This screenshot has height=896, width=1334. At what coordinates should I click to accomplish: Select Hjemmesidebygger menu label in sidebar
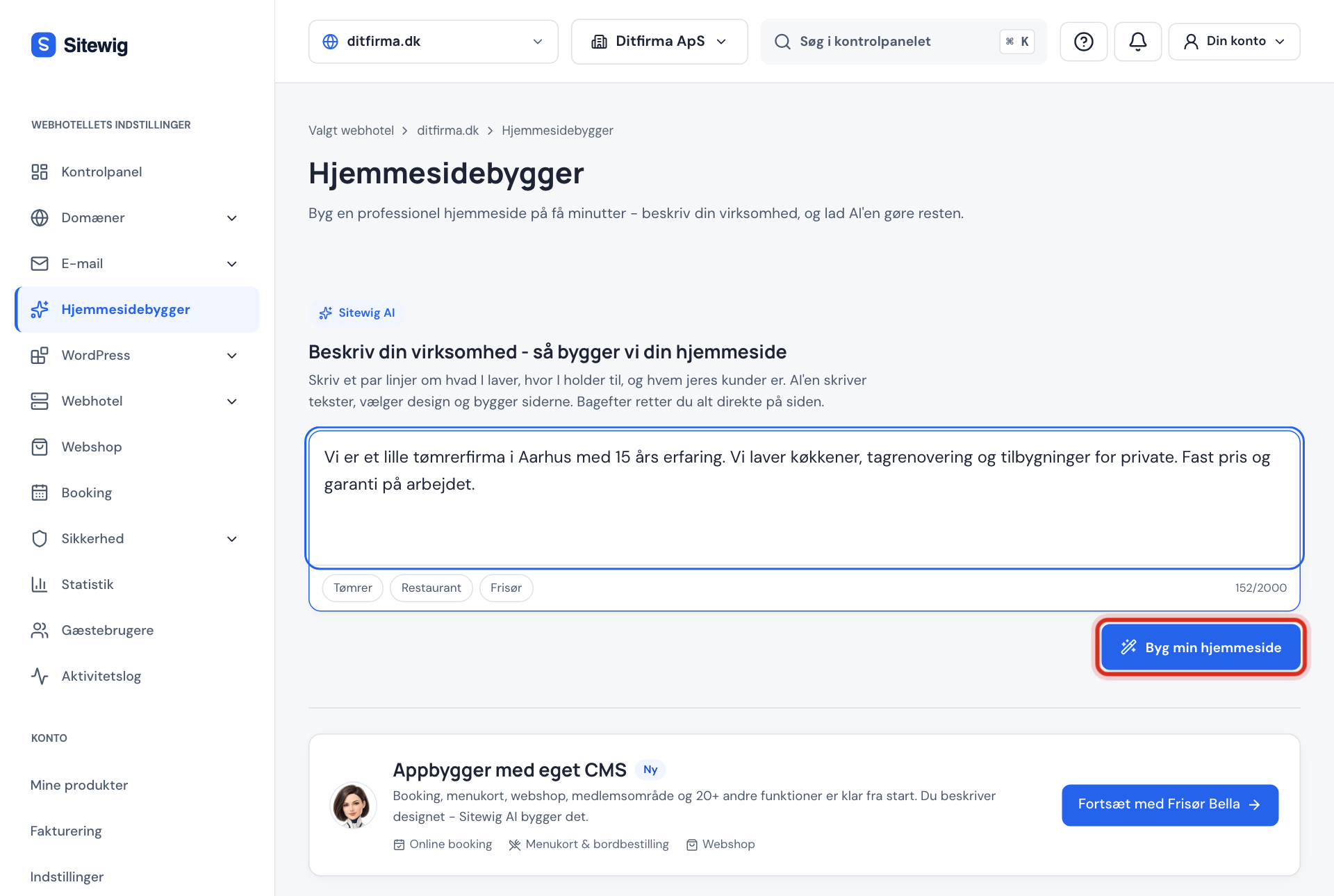(126, 310)
